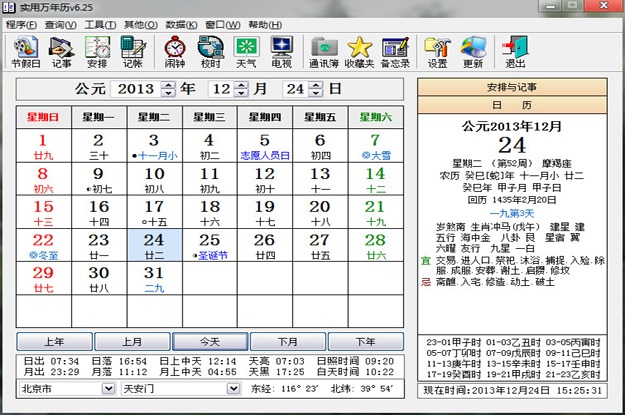This screenshot has height=415, width=625.
Task: Click the 現在时间 current time status
Action: click(513, 390)
